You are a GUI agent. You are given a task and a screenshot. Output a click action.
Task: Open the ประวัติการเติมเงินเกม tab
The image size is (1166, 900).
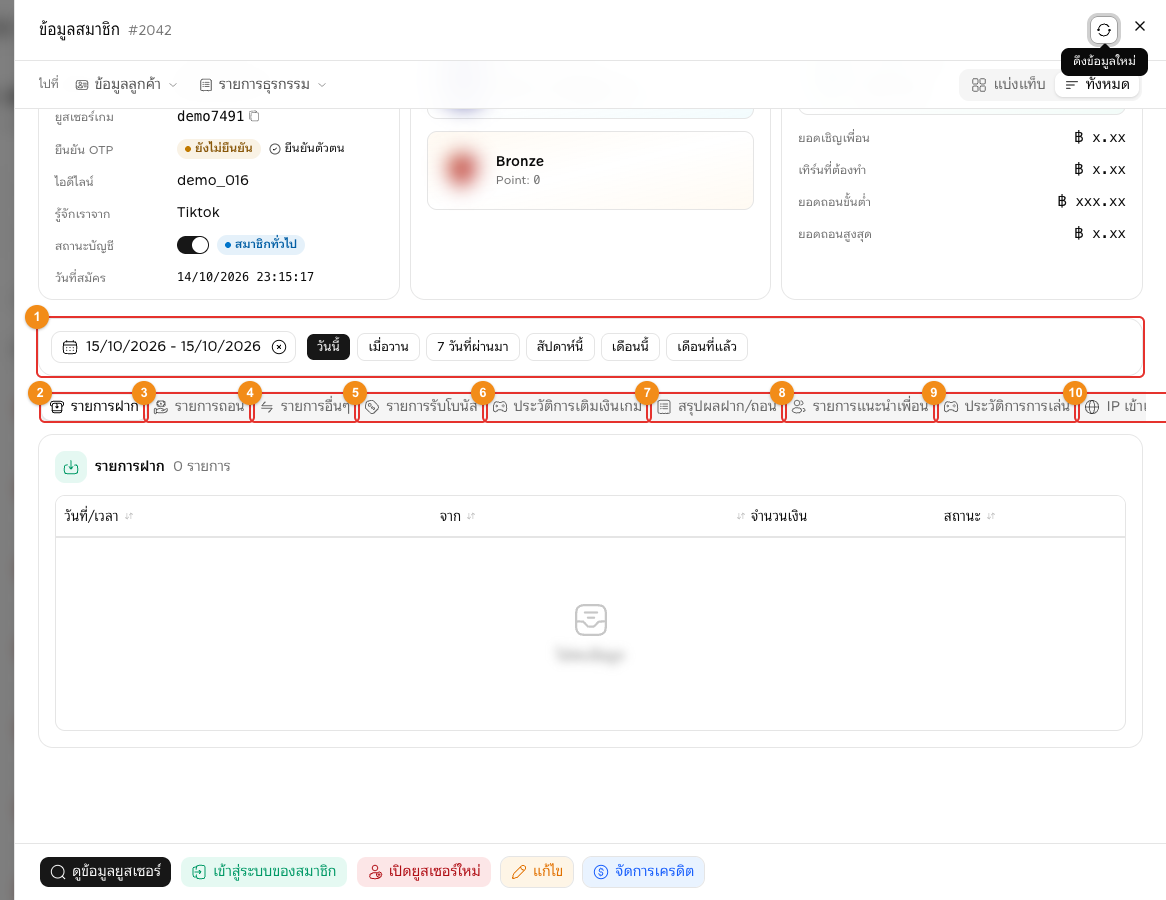[x=567, y=407]
